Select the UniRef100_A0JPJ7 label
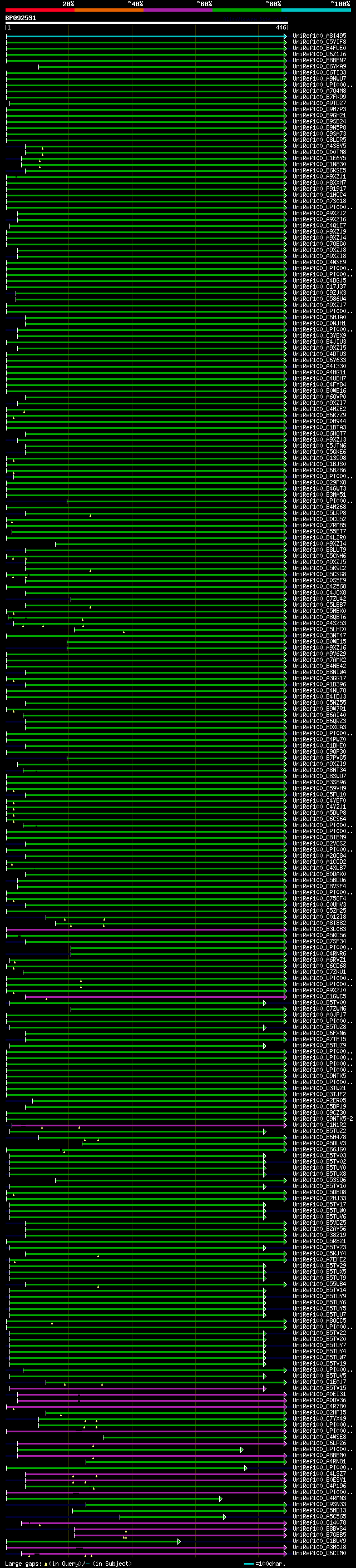The image size is (356, 1568). [319, 1015]
